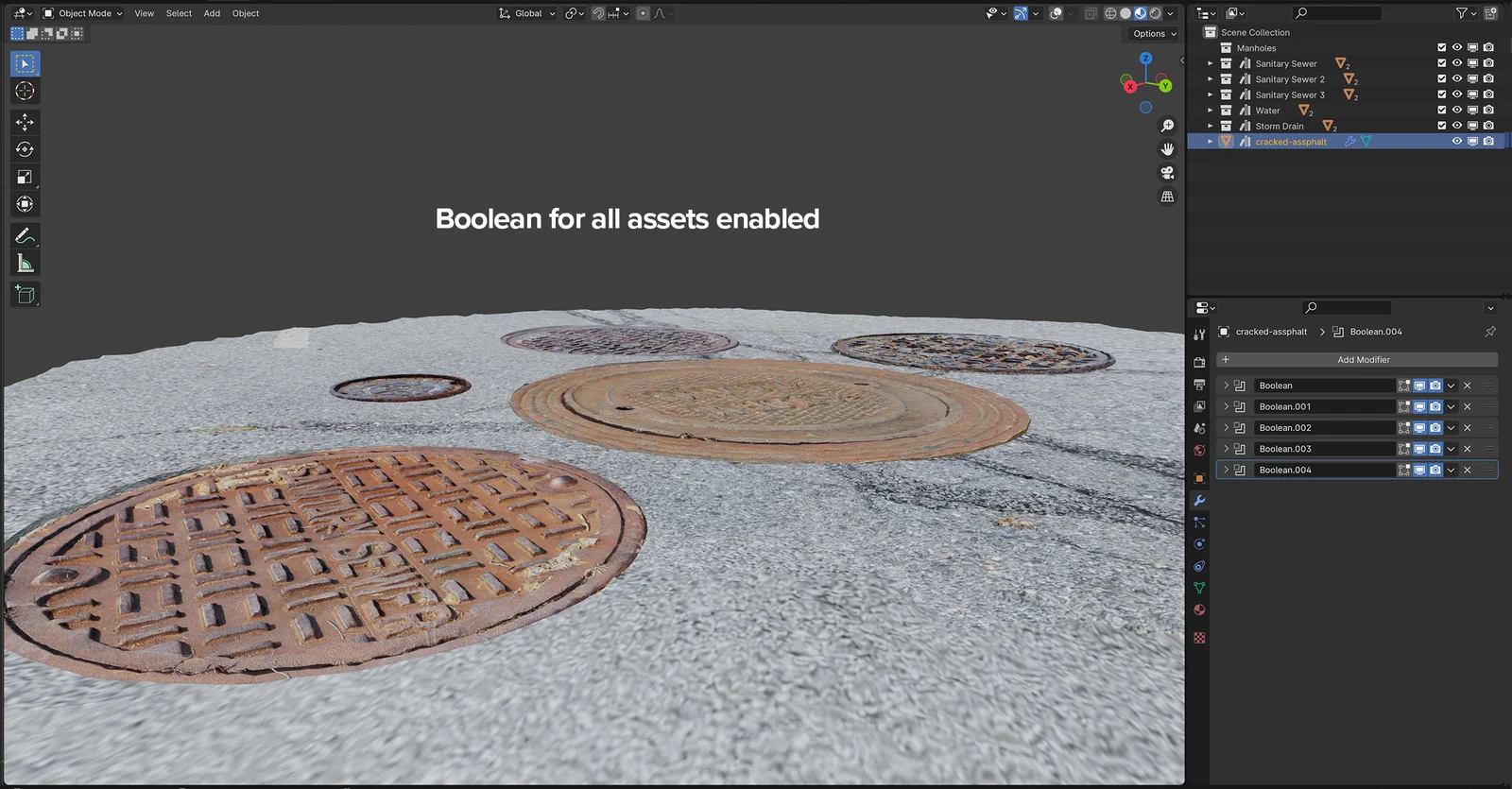Viewport: 1512px width, 789px height.
Task: Switch to rendered viewport shading
Action: 1155,13
